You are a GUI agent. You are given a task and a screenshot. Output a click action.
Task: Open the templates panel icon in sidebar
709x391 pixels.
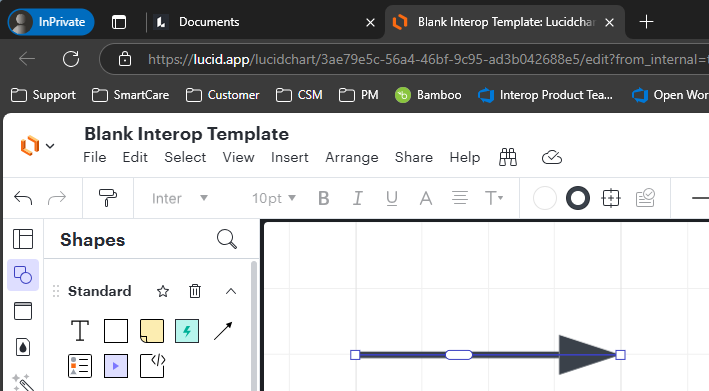click(x=23, y=239)
